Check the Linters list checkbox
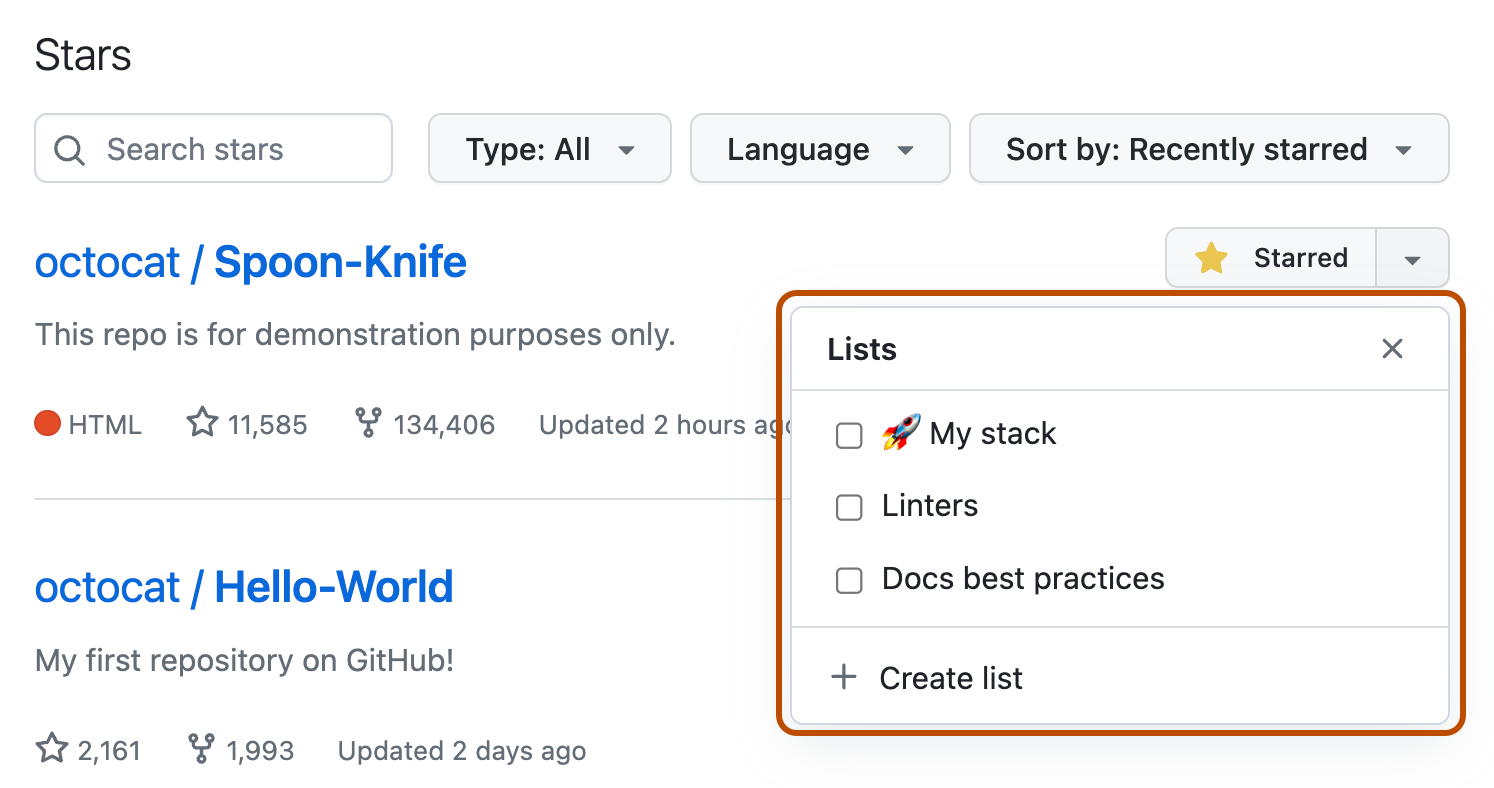Image resolution: width=1494 pixels, height=788 pixels. (x=848, y=507)
